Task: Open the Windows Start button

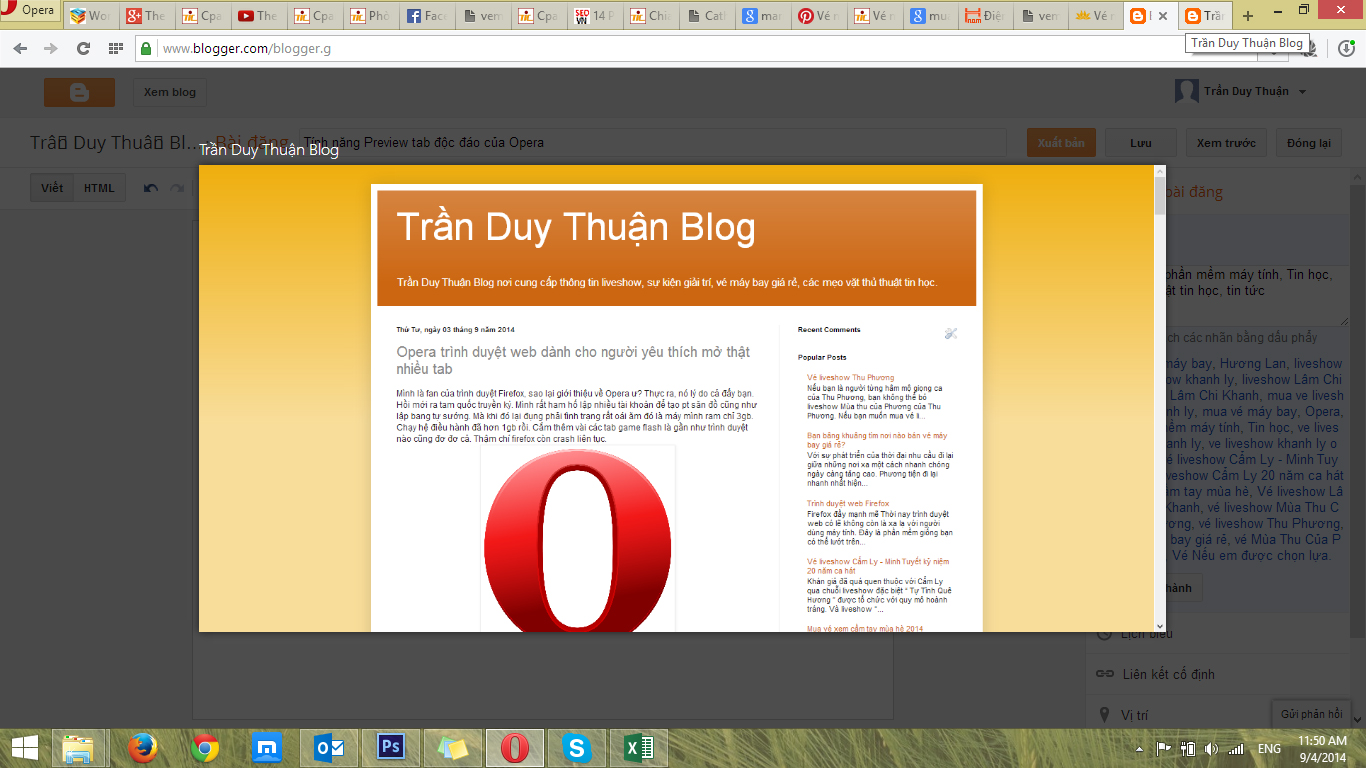Action: (x=24, y=747)
